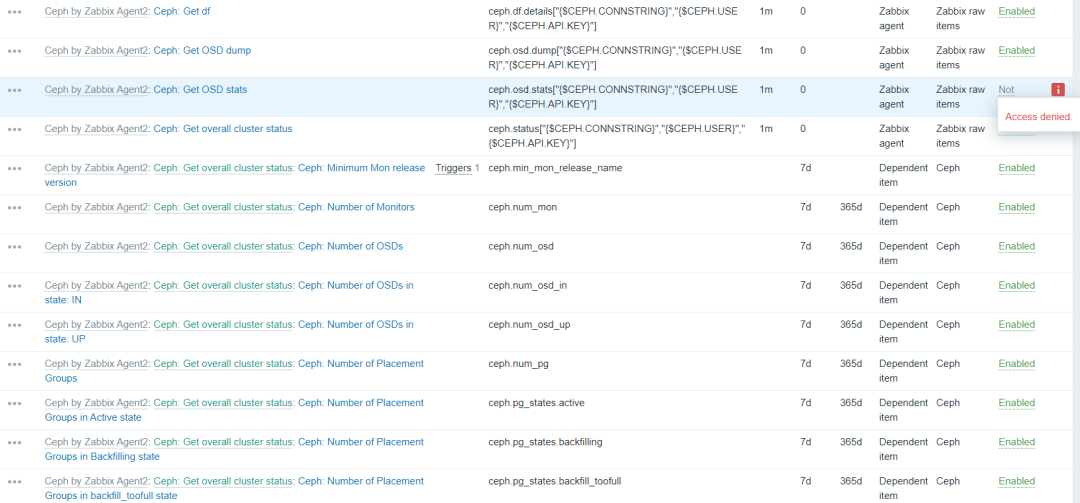Open the three-dot menu for Number of Monitors

[x=14, y=207]
